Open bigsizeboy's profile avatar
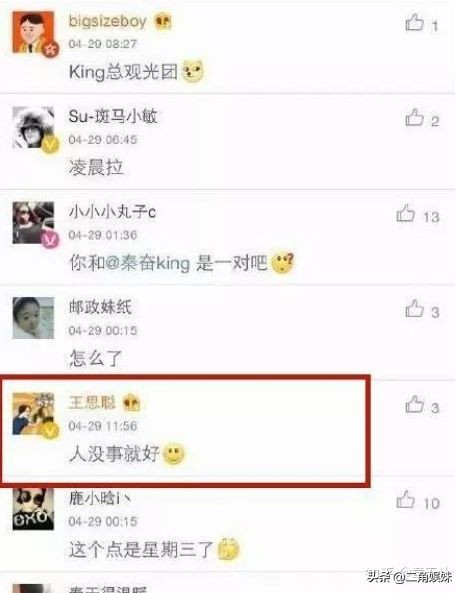This screenshot has height=593, width=462. tap(33, 33)
